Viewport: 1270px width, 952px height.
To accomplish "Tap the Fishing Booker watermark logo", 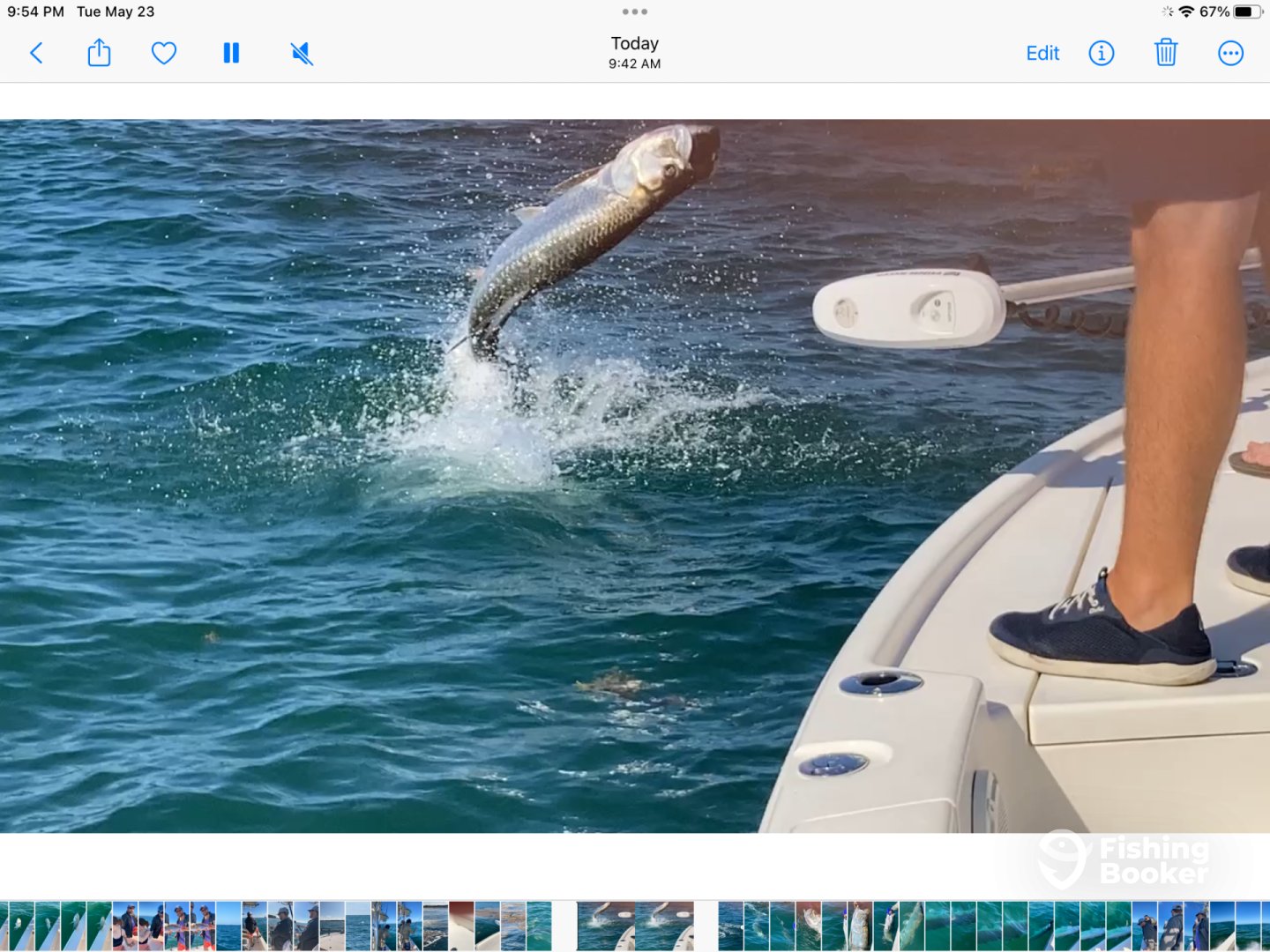I will tap(1124, 860).
